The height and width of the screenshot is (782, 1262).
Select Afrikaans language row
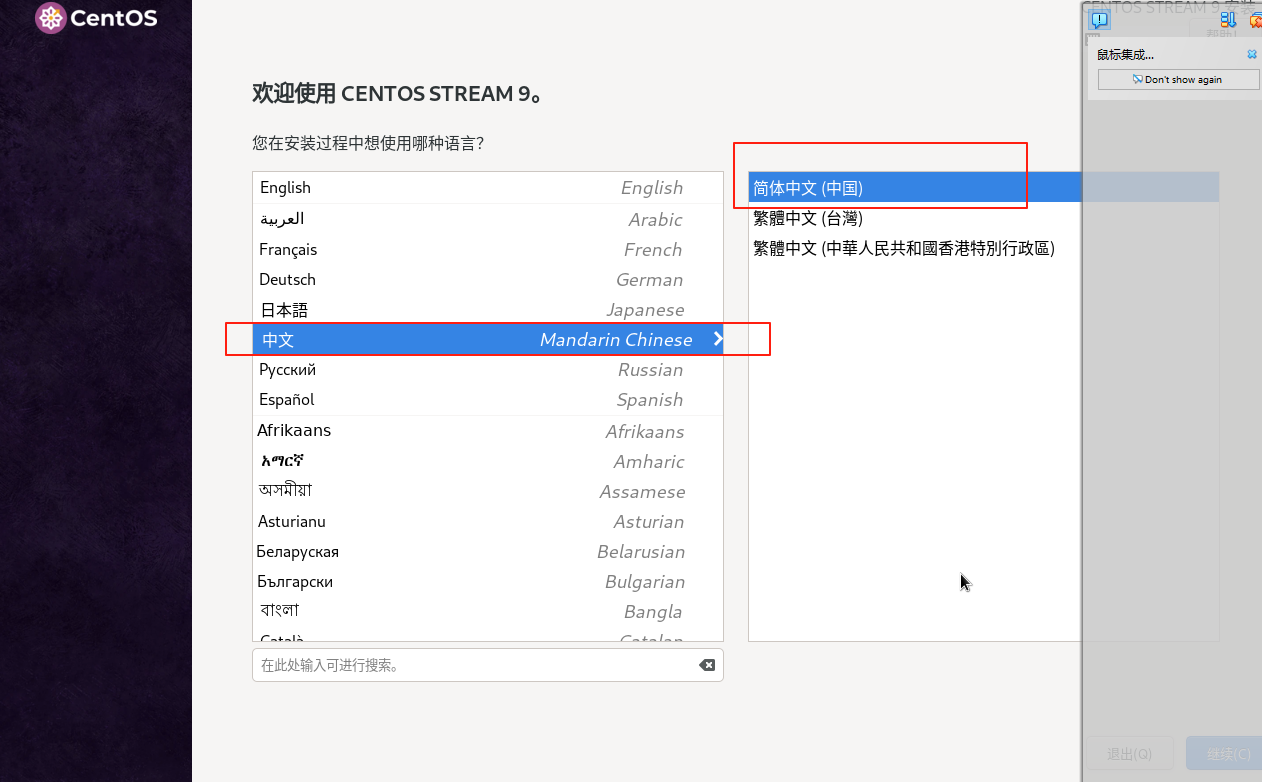[488, 431]
